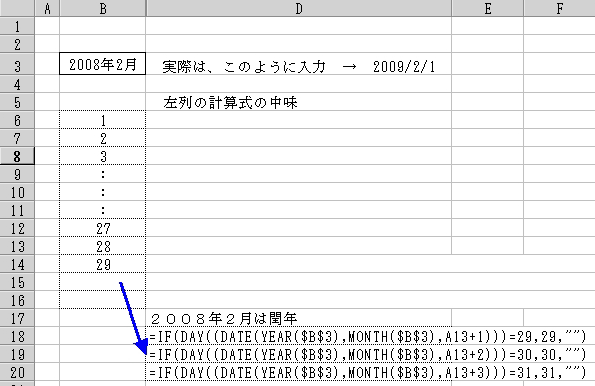Click row 3 header
The height and width of the screenshot is (386, 595).
pos(17,65)
